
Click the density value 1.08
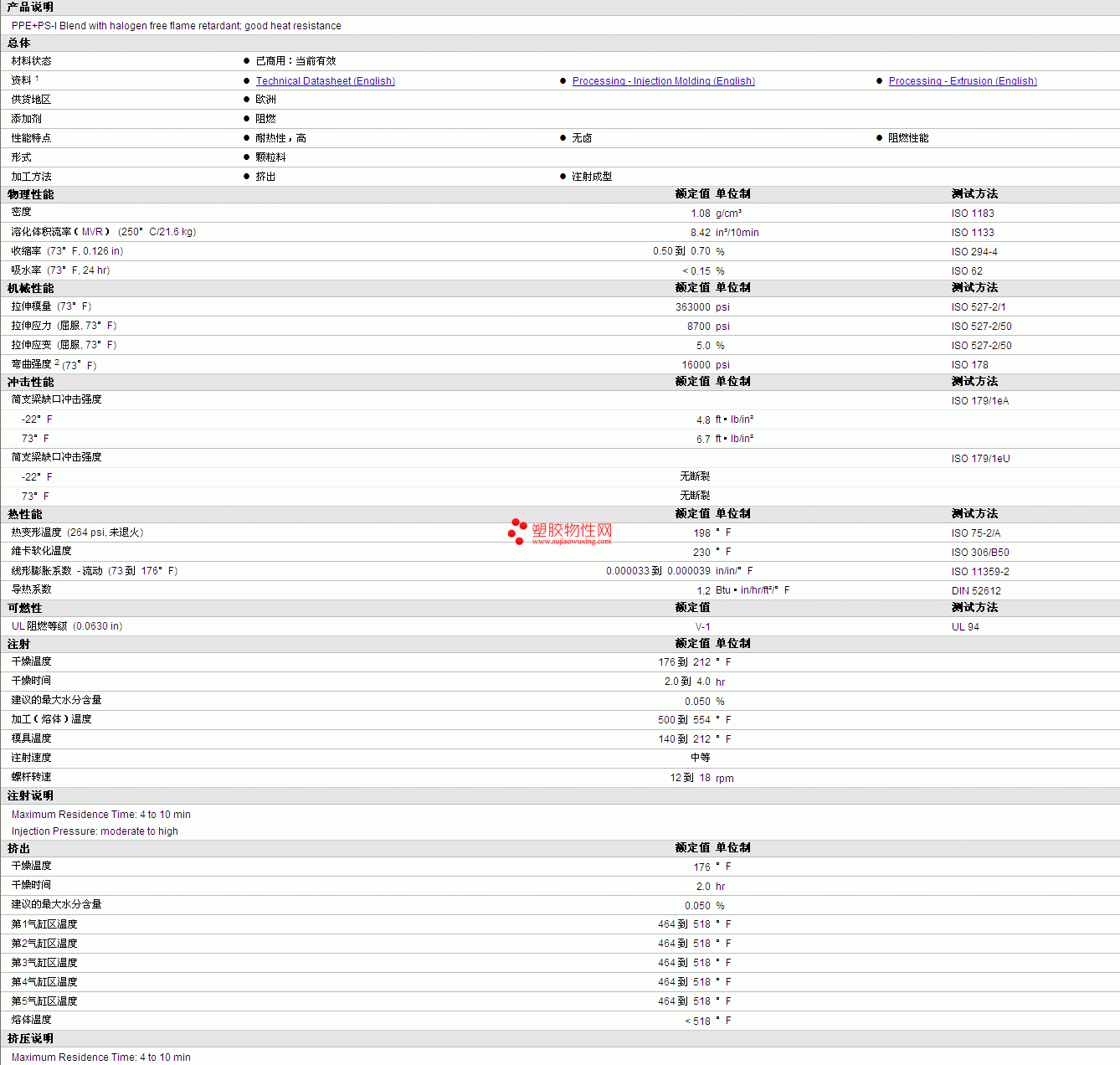701,214
